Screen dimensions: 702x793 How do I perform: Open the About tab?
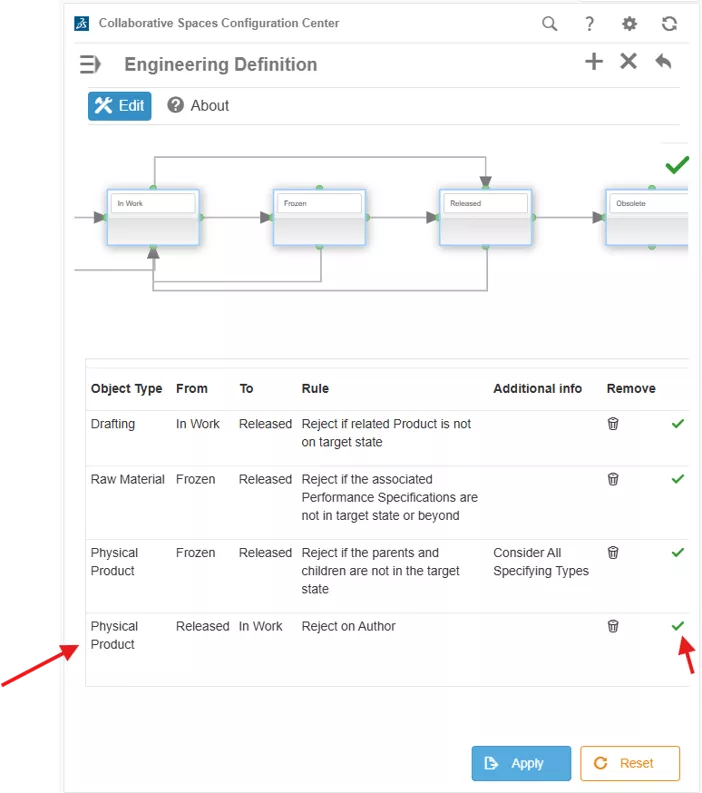(198, 106)
